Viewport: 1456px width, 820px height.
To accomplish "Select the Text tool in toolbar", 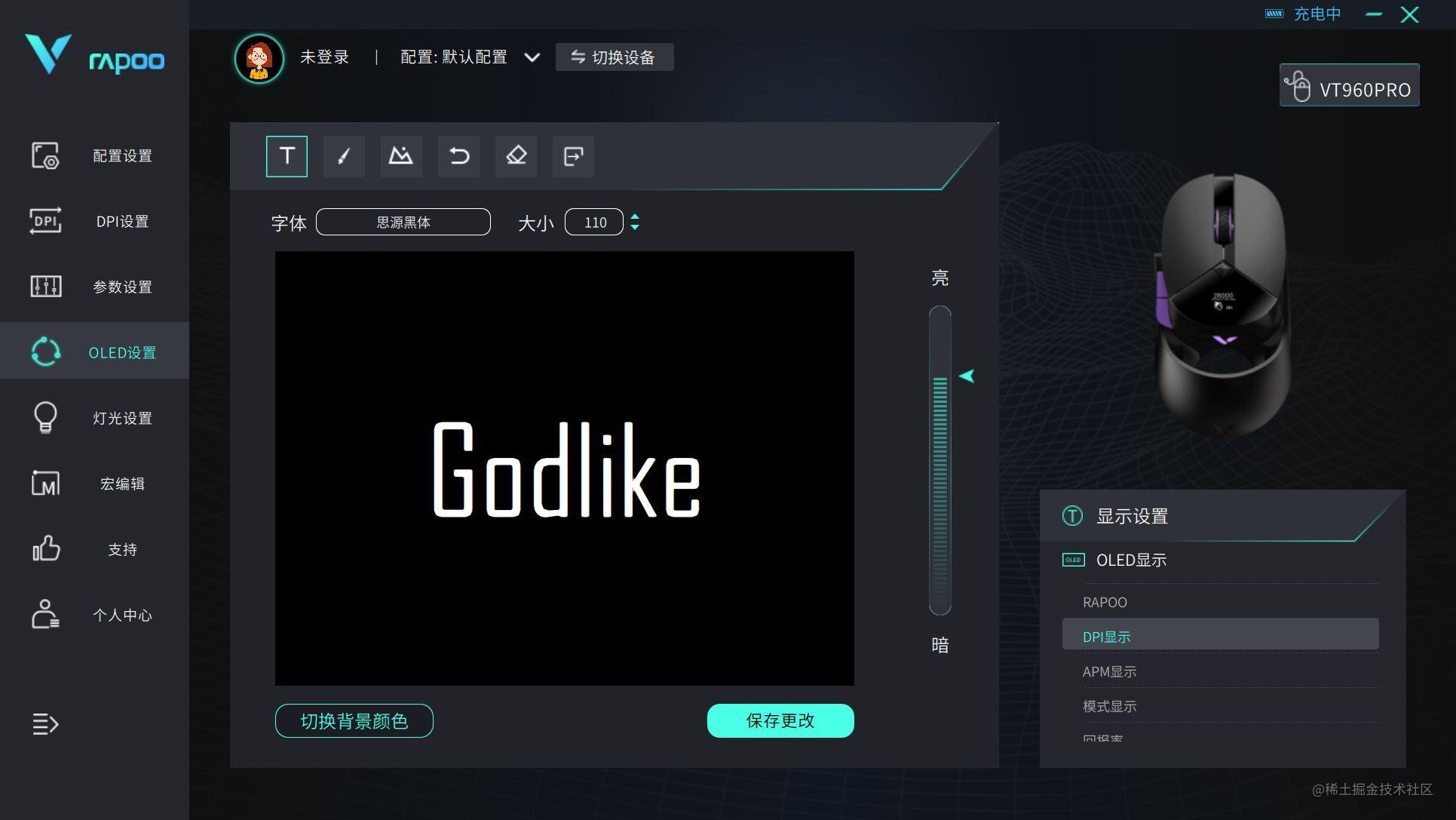I will (287, 156).
